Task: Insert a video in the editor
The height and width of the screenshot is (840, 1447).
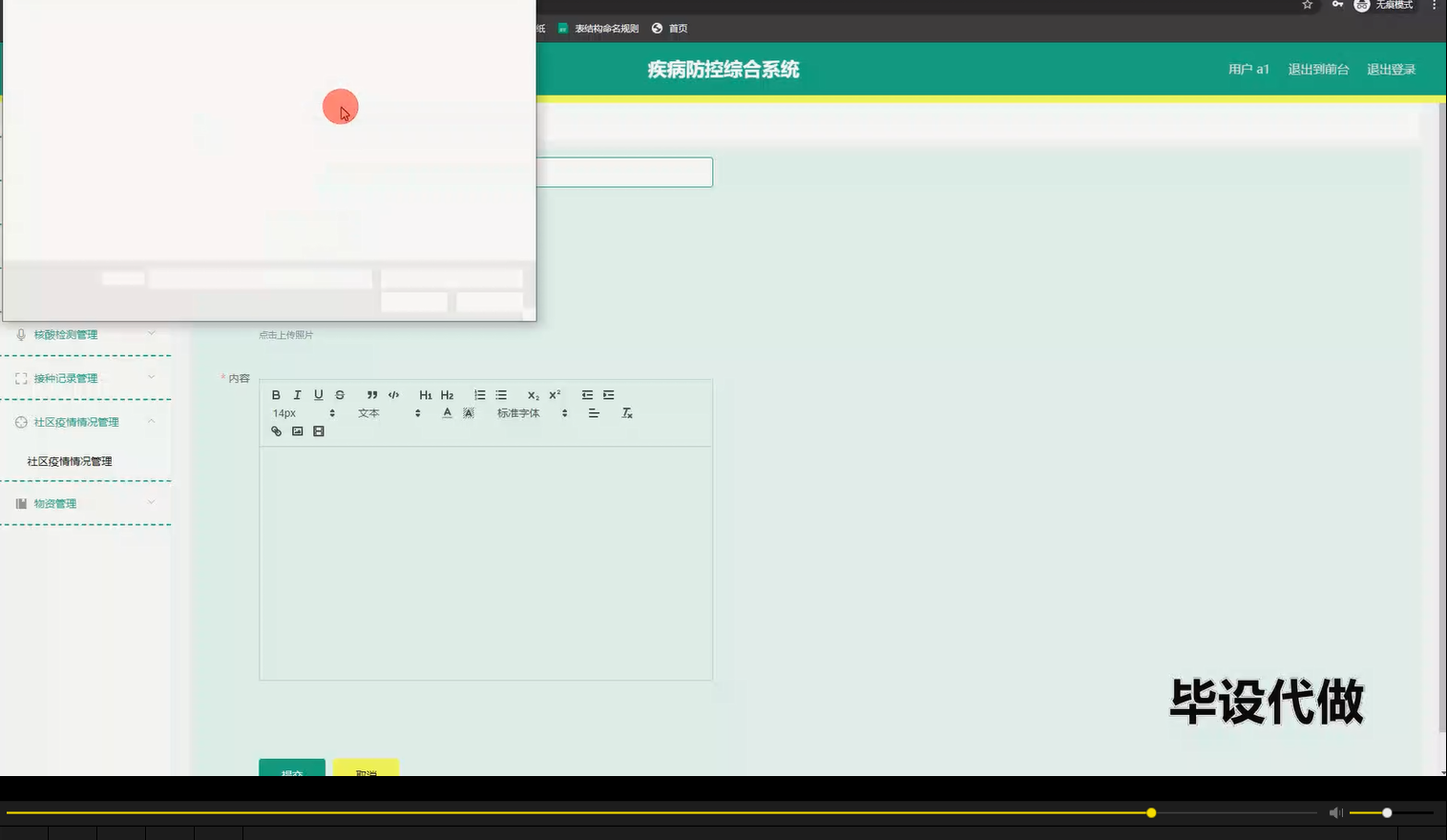Action: pos(319,431)
